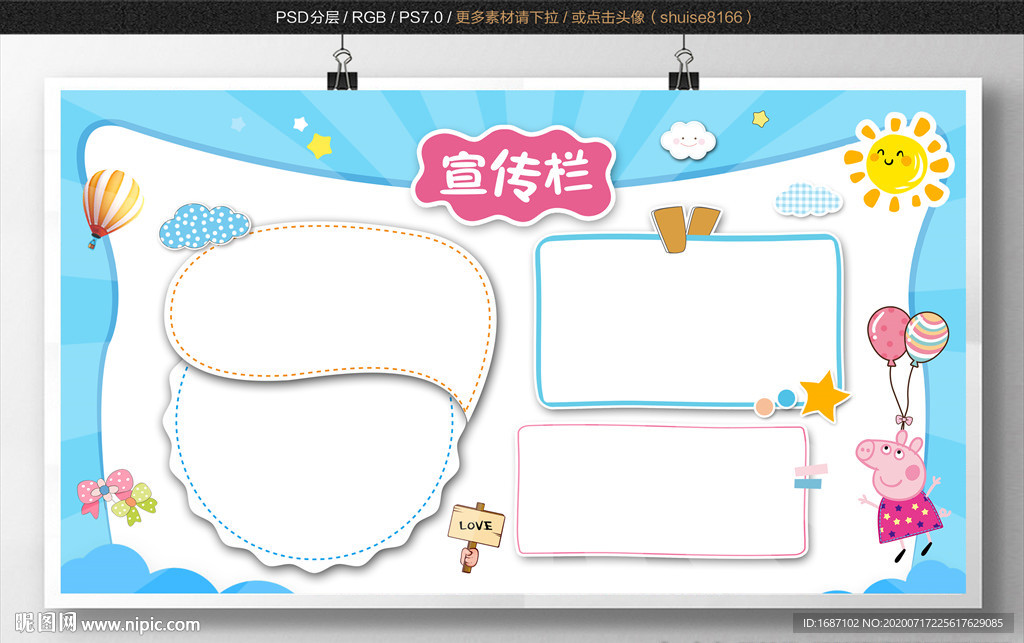This screenshot has width=1024, height=643.
Task: Click inside the pink bordered rectangle frame
Action: [x=662, y=490]
